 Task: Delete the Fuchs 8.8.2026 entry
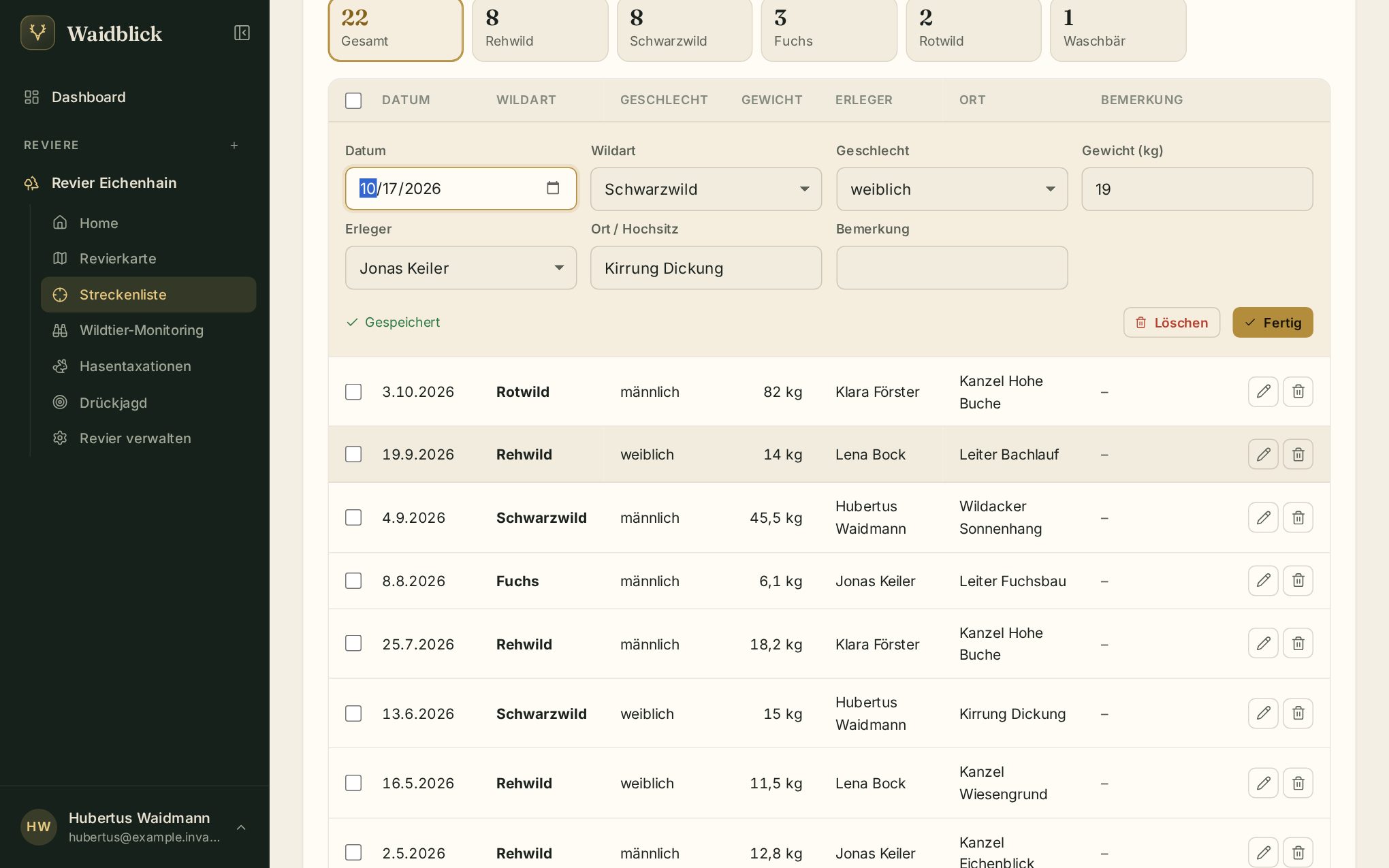click(x=1298, y=581)
